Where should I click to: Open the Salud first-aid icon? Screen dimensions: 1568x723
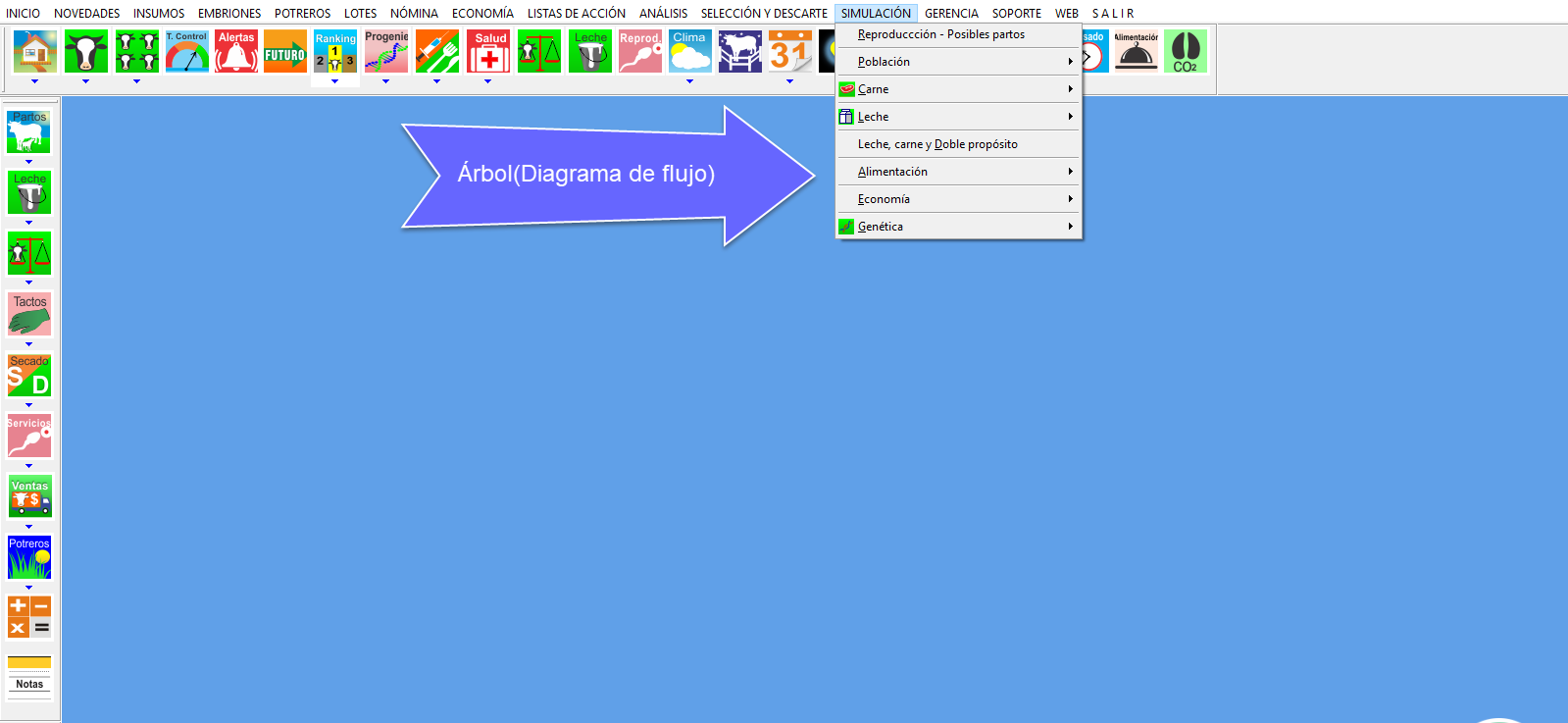point(488,52)
